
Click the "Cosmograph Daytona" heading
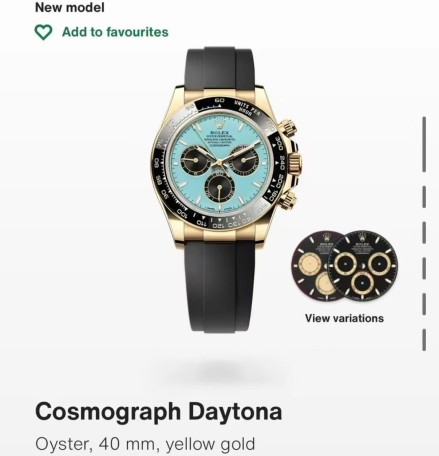coord(159,411)
